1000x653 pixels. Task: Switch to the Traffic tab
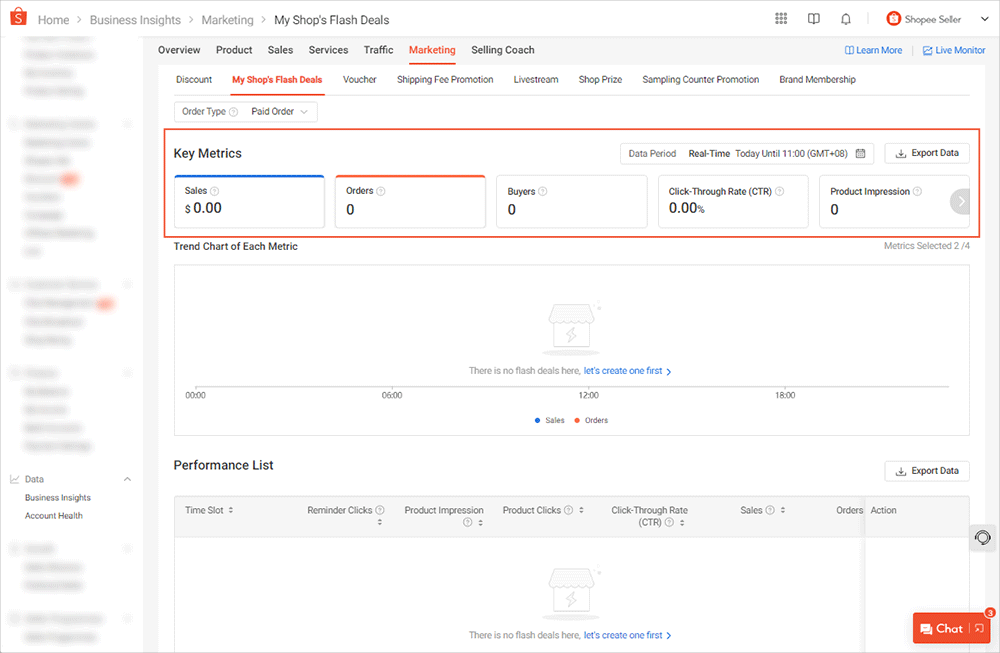[x=379, y=50]
